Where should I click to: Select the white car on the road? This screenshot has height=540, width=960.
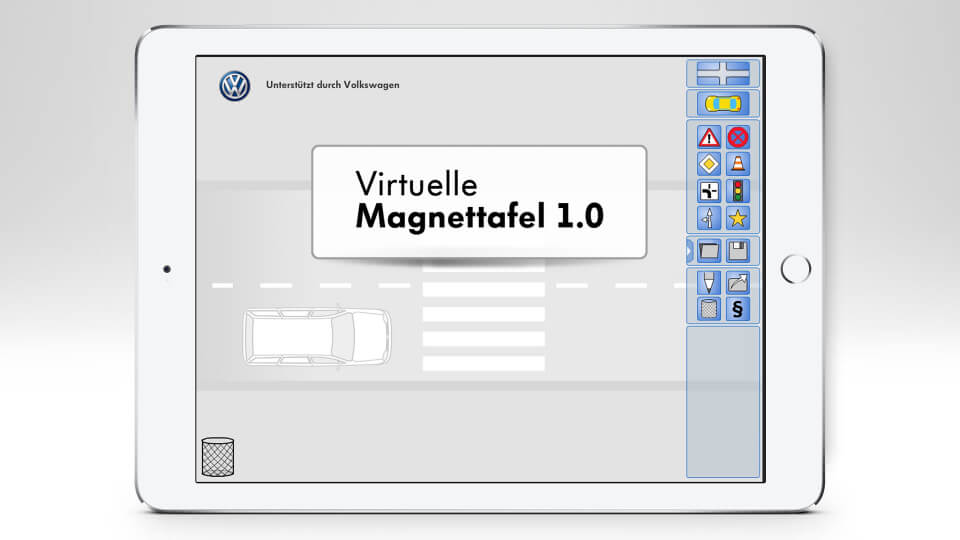pos(317,337)
